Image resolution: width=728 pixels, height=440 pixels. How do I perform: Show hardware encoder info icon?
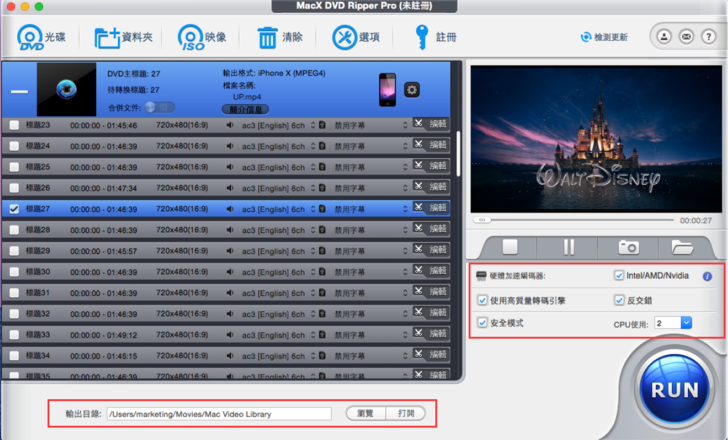point(707,276)
